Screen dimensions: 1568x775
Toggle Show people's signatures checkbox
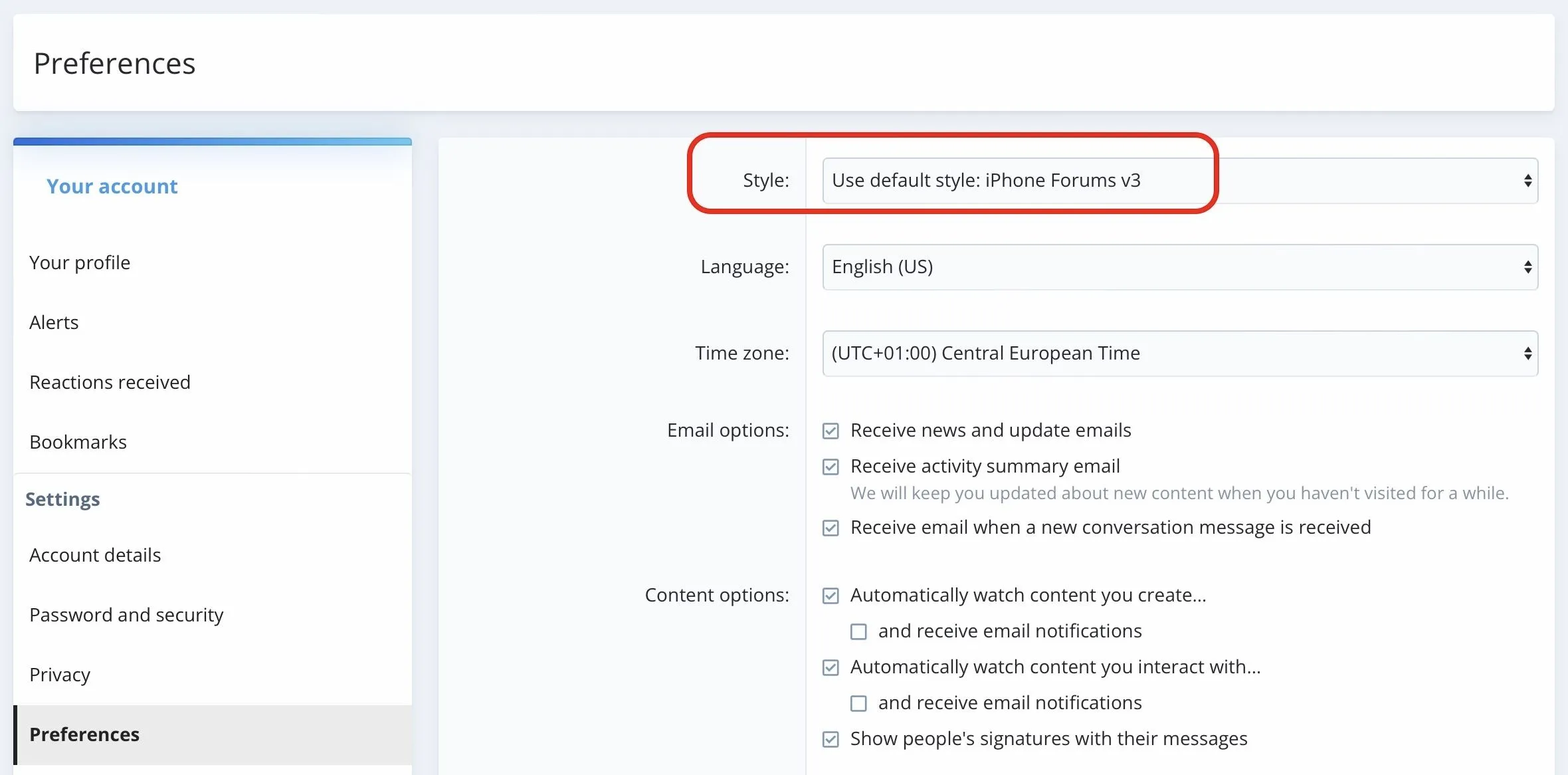(831, 740)
